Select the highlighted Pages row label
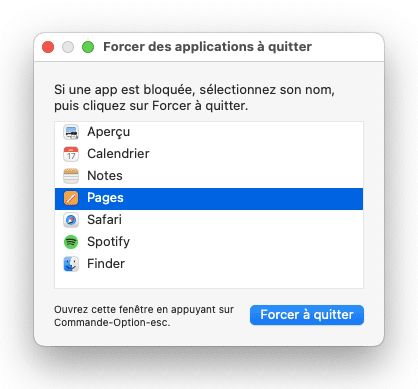 click(x=105, y=198)
